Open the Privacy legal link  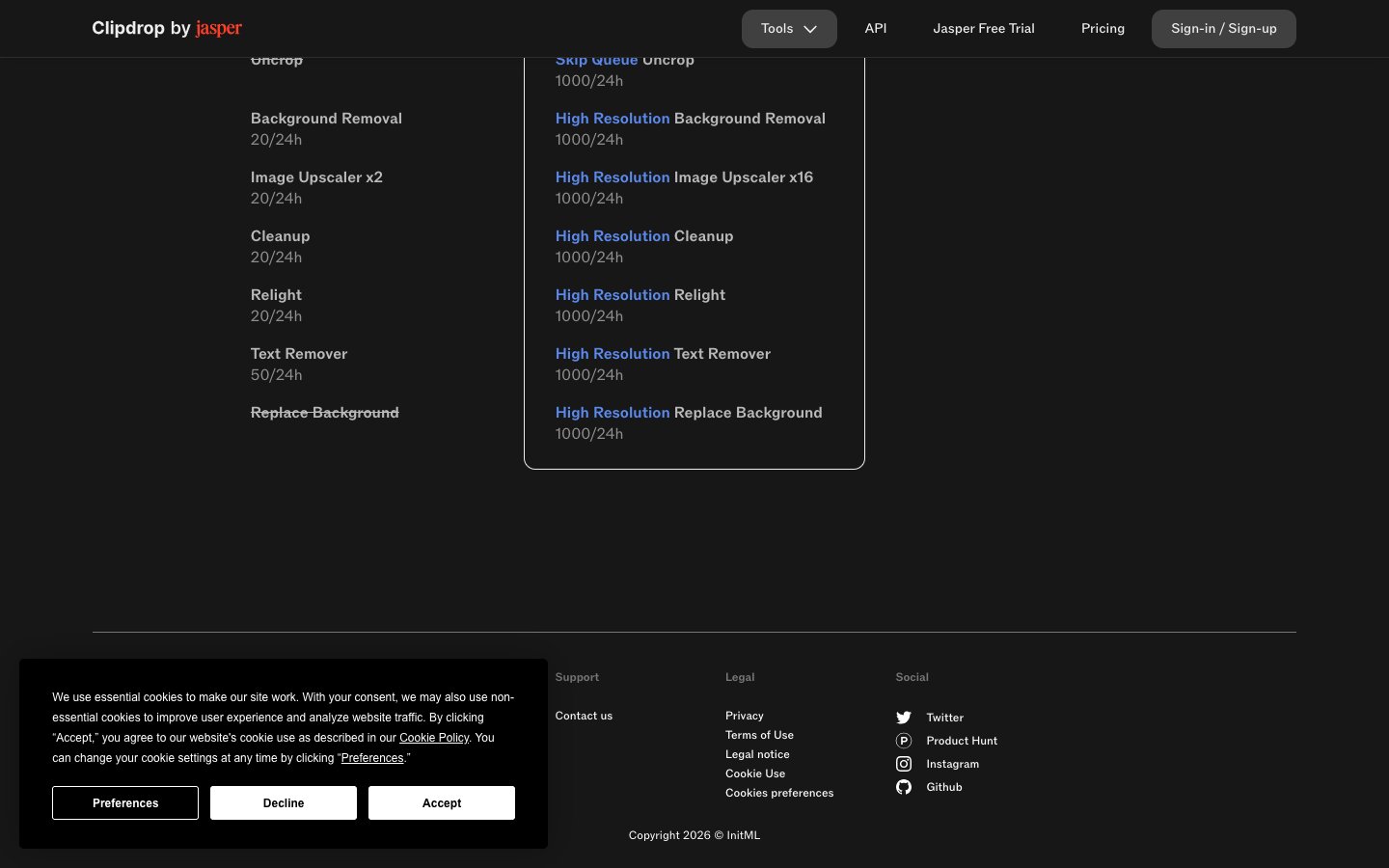click(x=745, y=716)
